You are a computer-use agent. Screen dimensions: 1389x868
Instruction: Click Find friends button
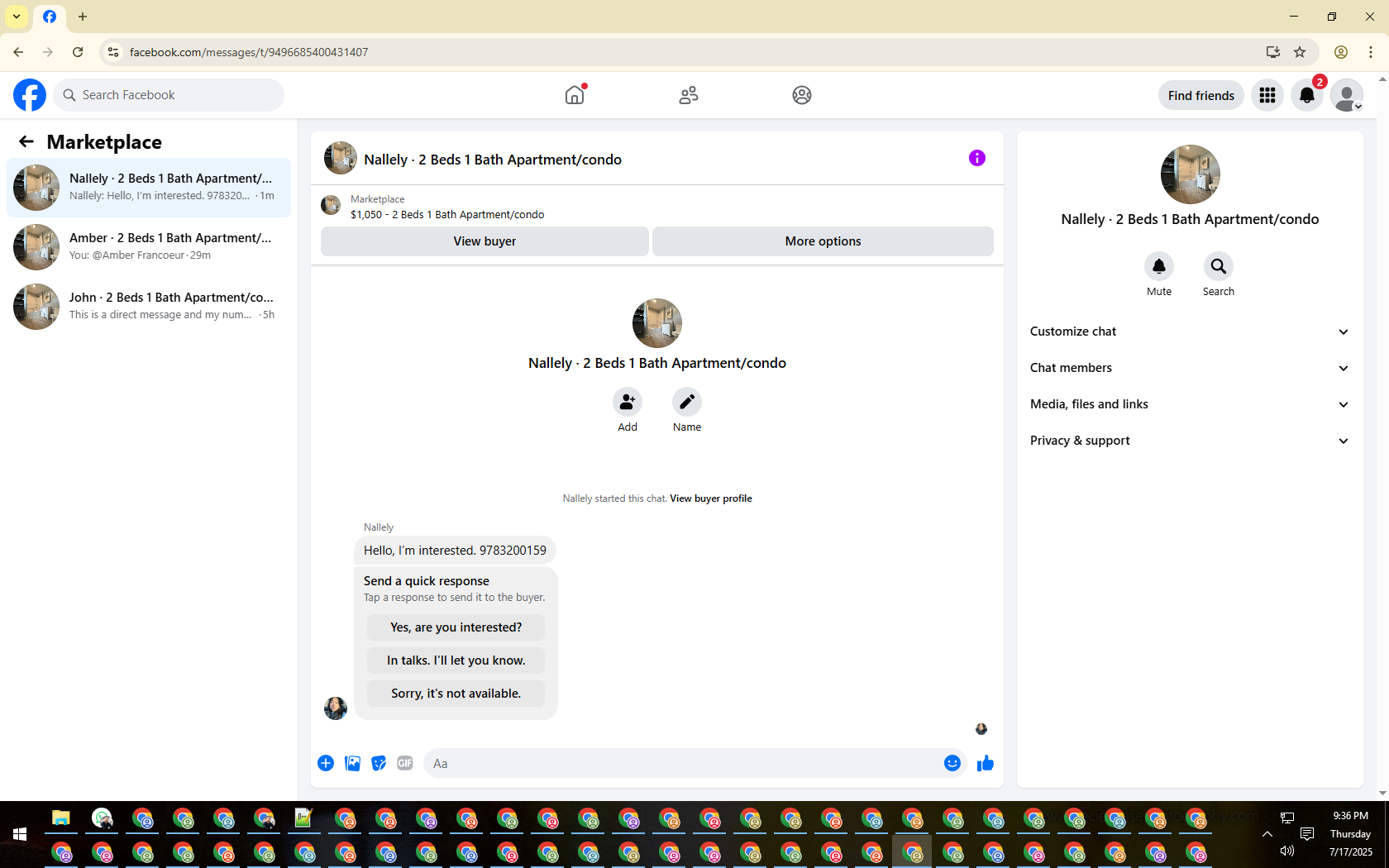(x=1200, y=95)
